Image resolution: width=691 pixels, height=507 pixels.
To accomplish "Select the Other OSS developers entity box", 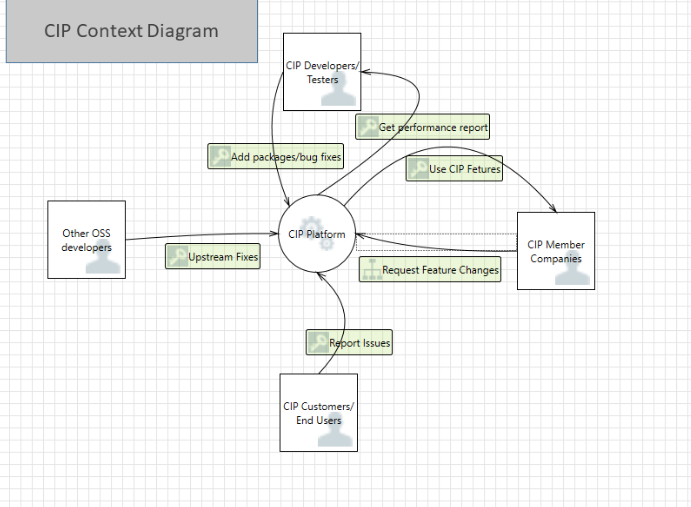I will click(86, 240).
